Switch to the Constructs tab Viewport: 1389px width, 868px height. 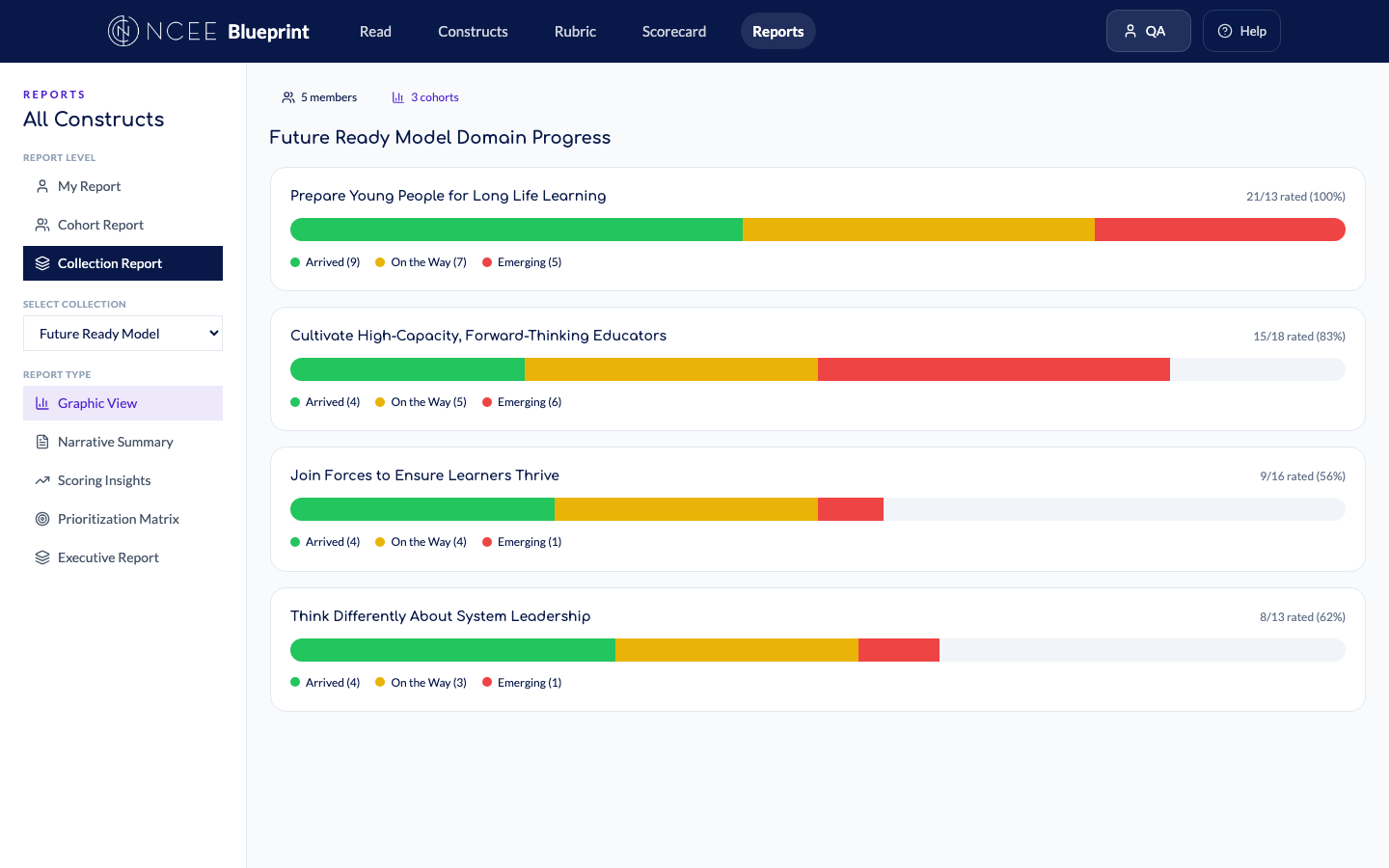[473, 32]
